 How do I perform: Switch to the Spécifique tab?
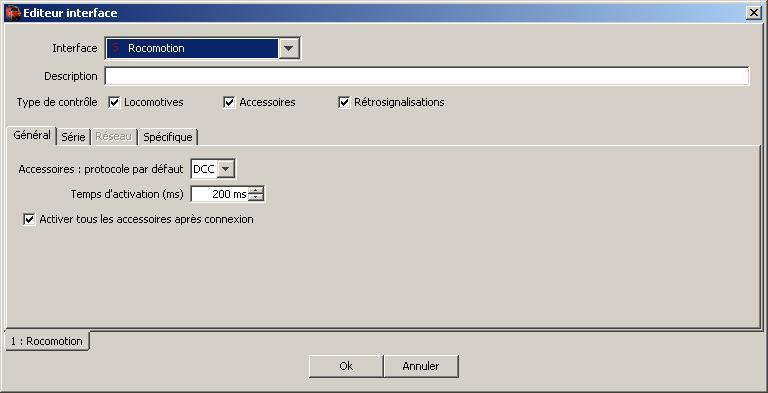168,137
